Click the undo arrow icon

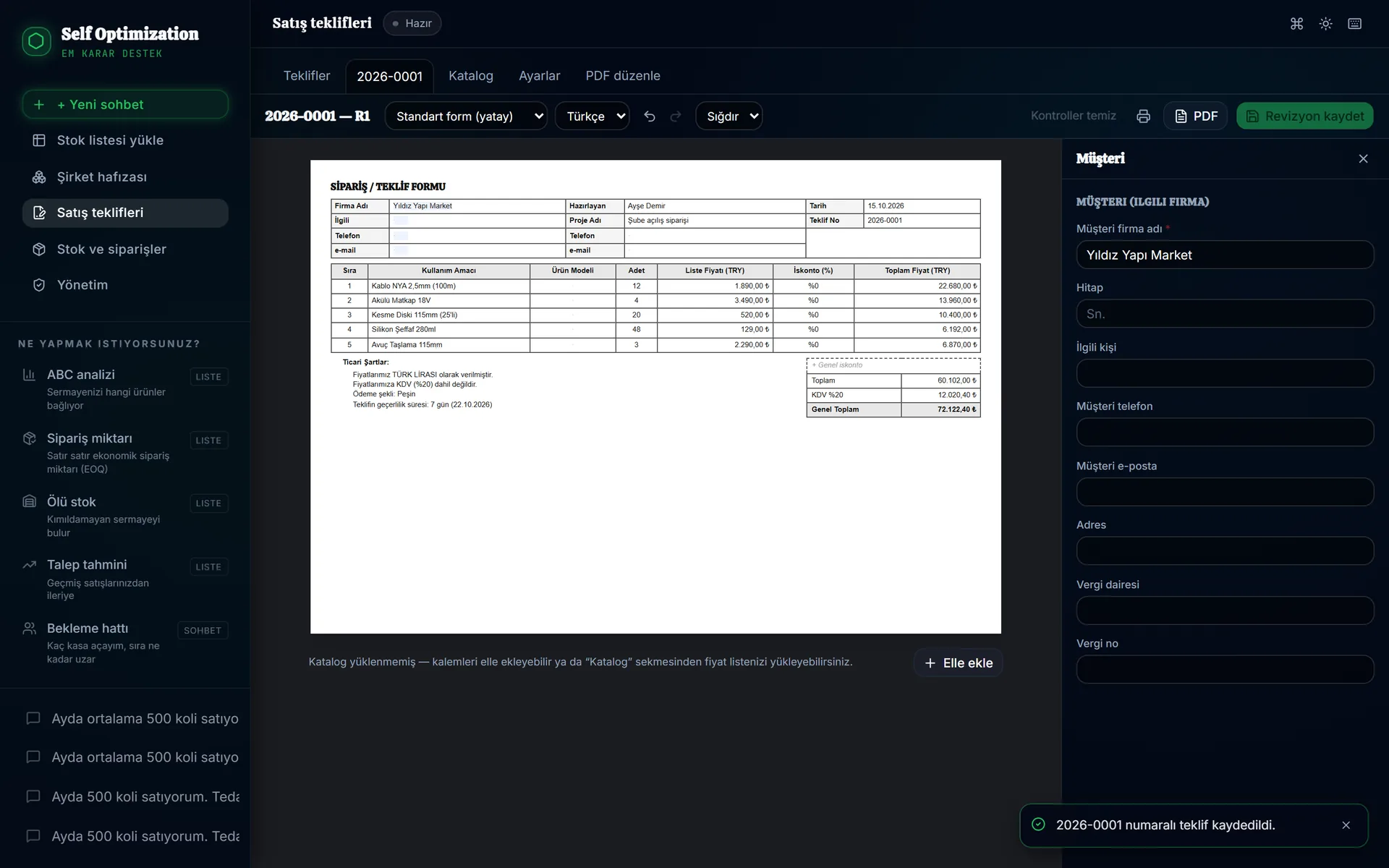point(650,116)
